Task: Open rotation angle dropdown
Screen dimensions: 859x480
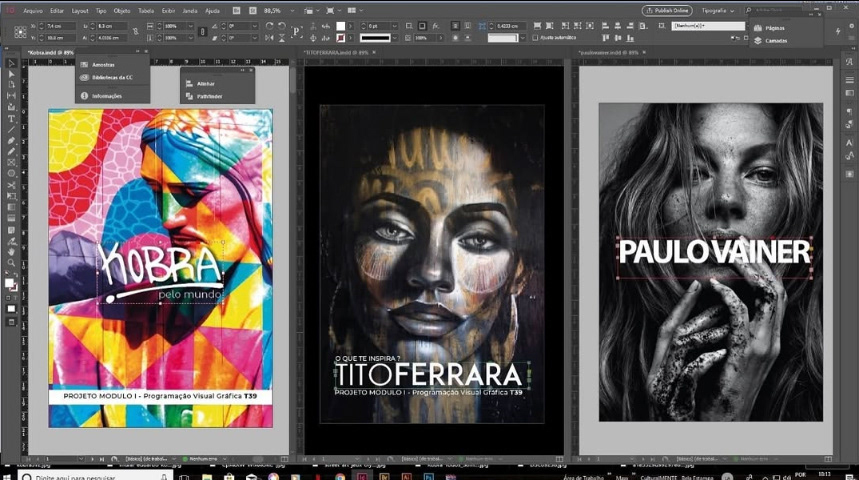Action: point(255,26)
